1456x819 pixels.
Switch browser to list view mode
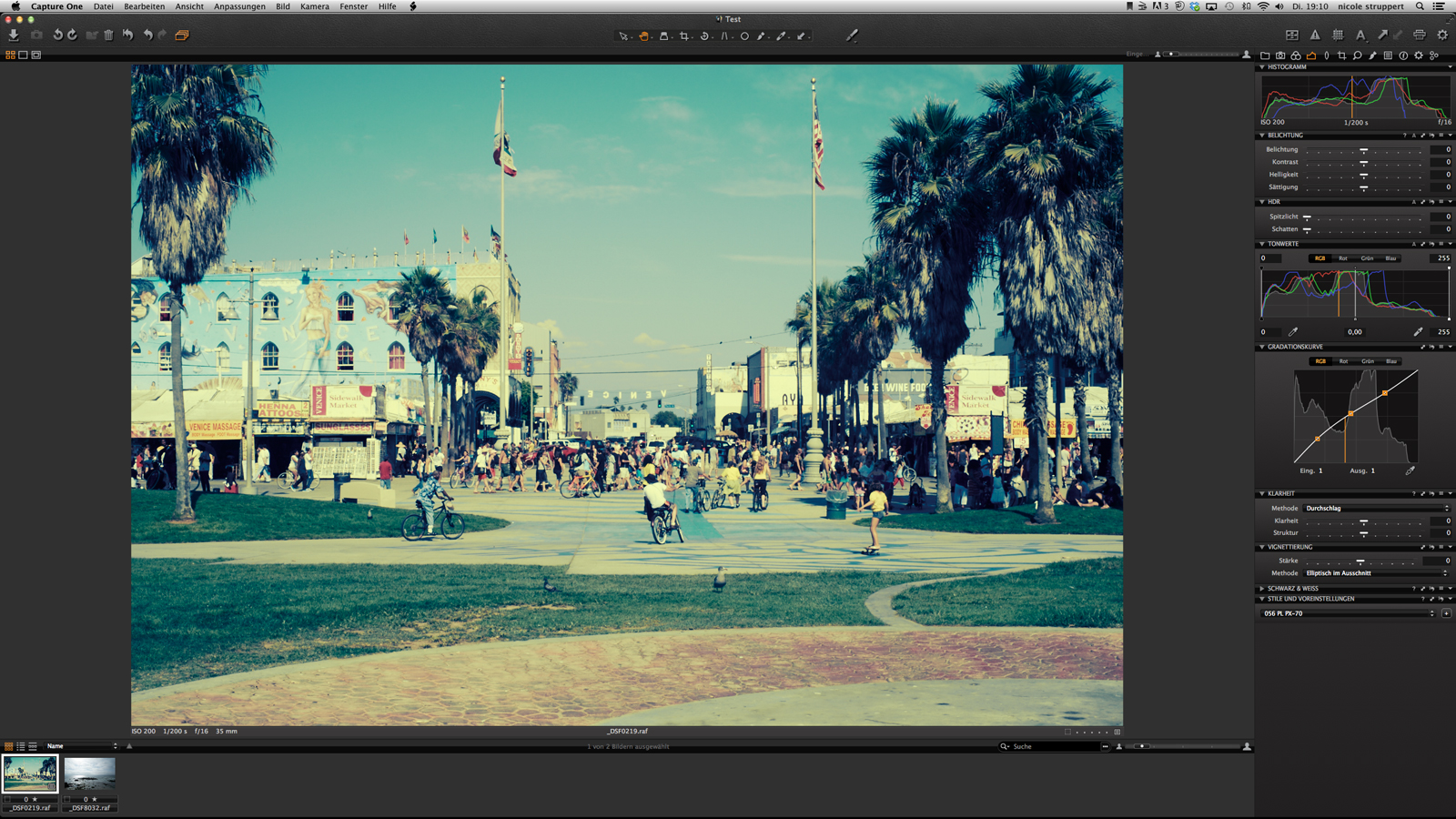(x=21, y=746)
